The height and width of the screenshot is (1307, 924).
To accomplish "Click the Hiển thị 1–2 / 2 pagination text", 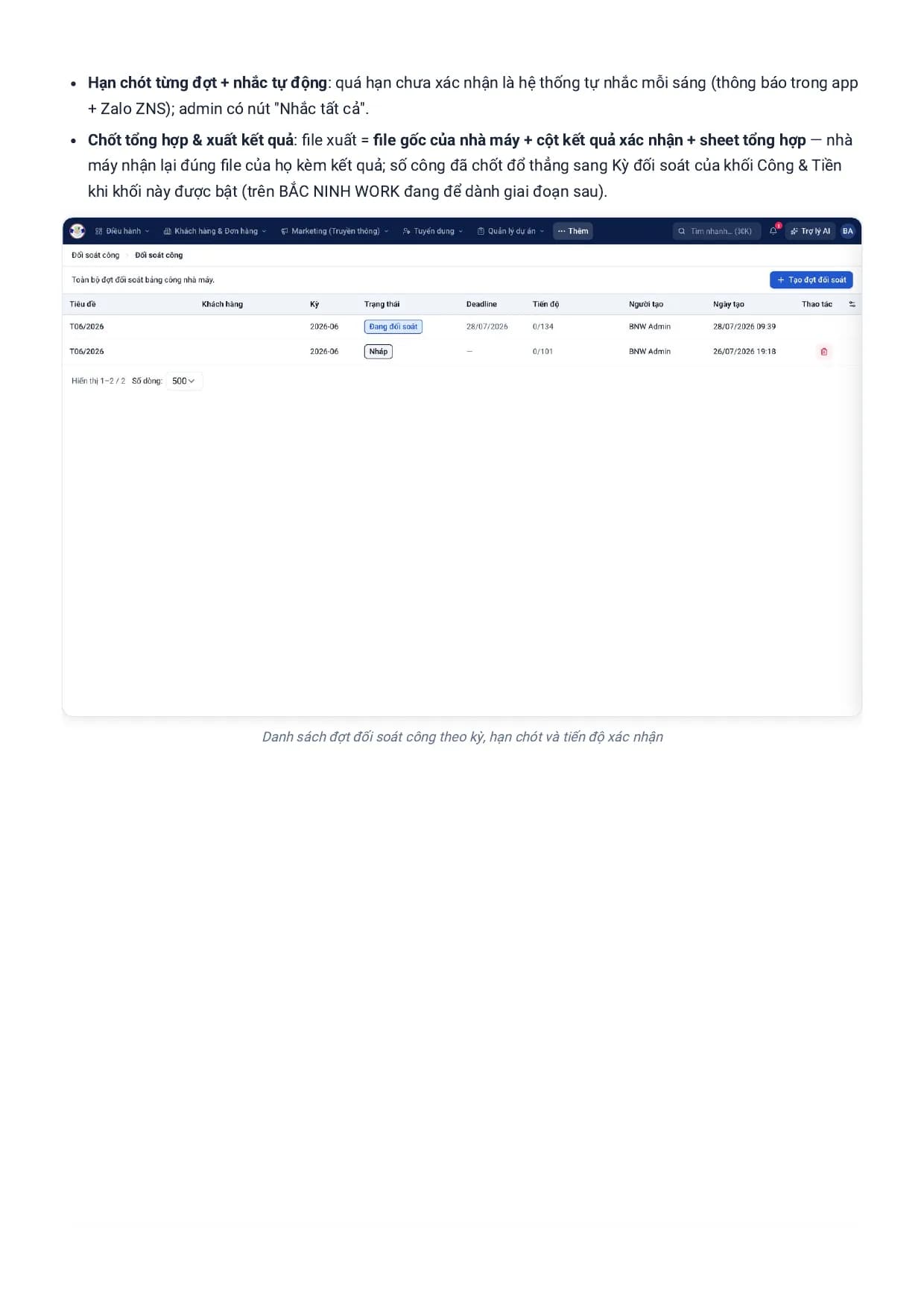I will [x=98, y=381].
